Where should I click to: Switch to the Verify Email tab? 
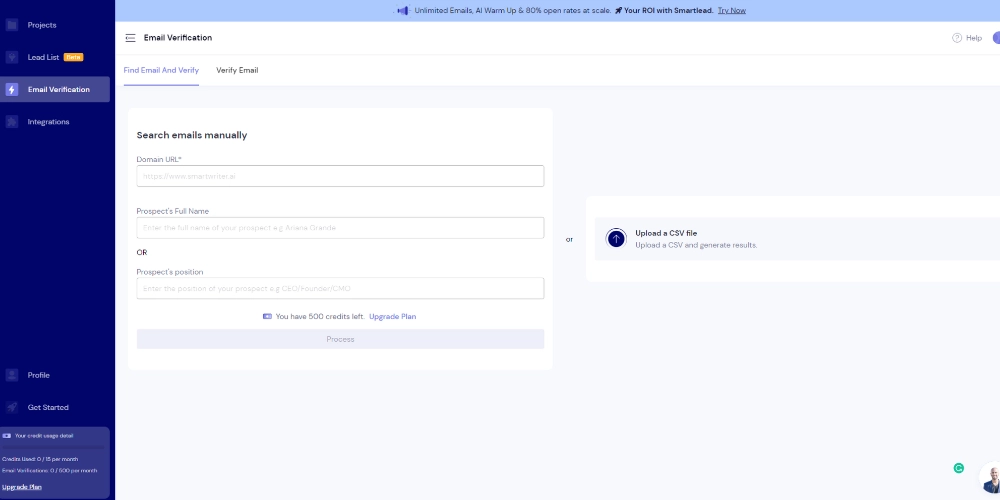coord(237,70)
